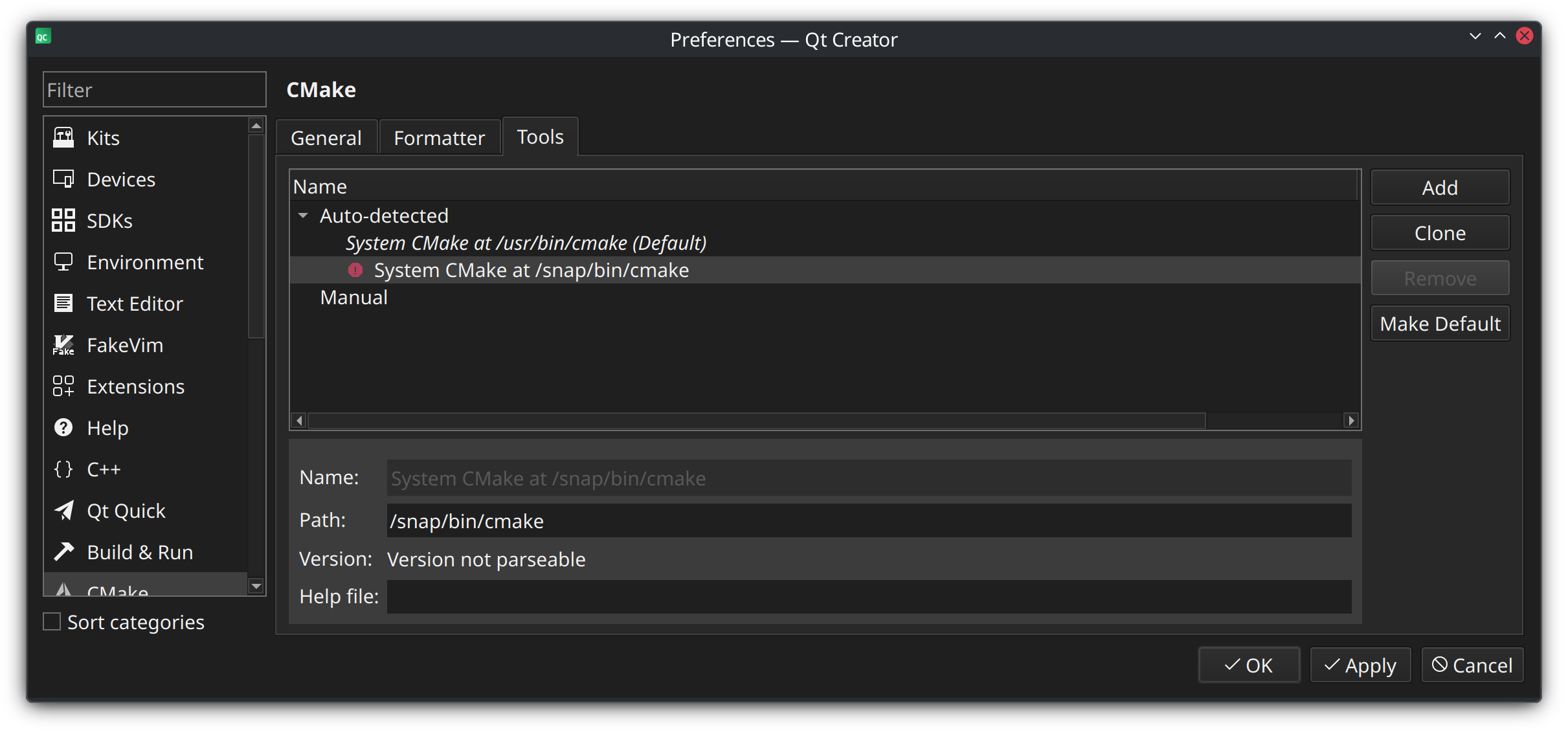Click the category list vertical scrollbar handle
Image resolution: width=1568 pixels, height=734 pixels.
[256, 236]
